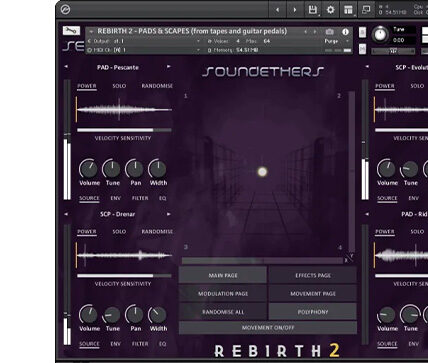This screenshot has width=428, height=363.
Task: Select previous instrument arrow beside camera icon
Action: [305, 32]
